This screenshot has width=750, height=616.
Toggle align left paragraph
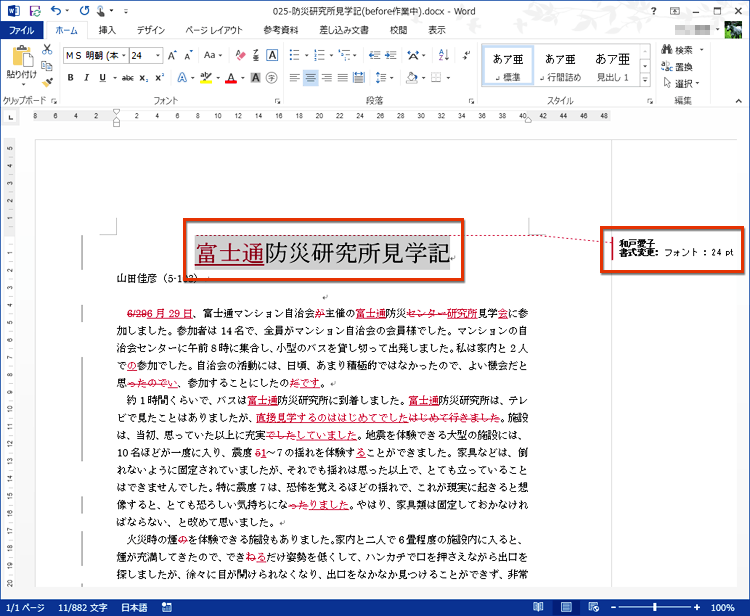295,77
